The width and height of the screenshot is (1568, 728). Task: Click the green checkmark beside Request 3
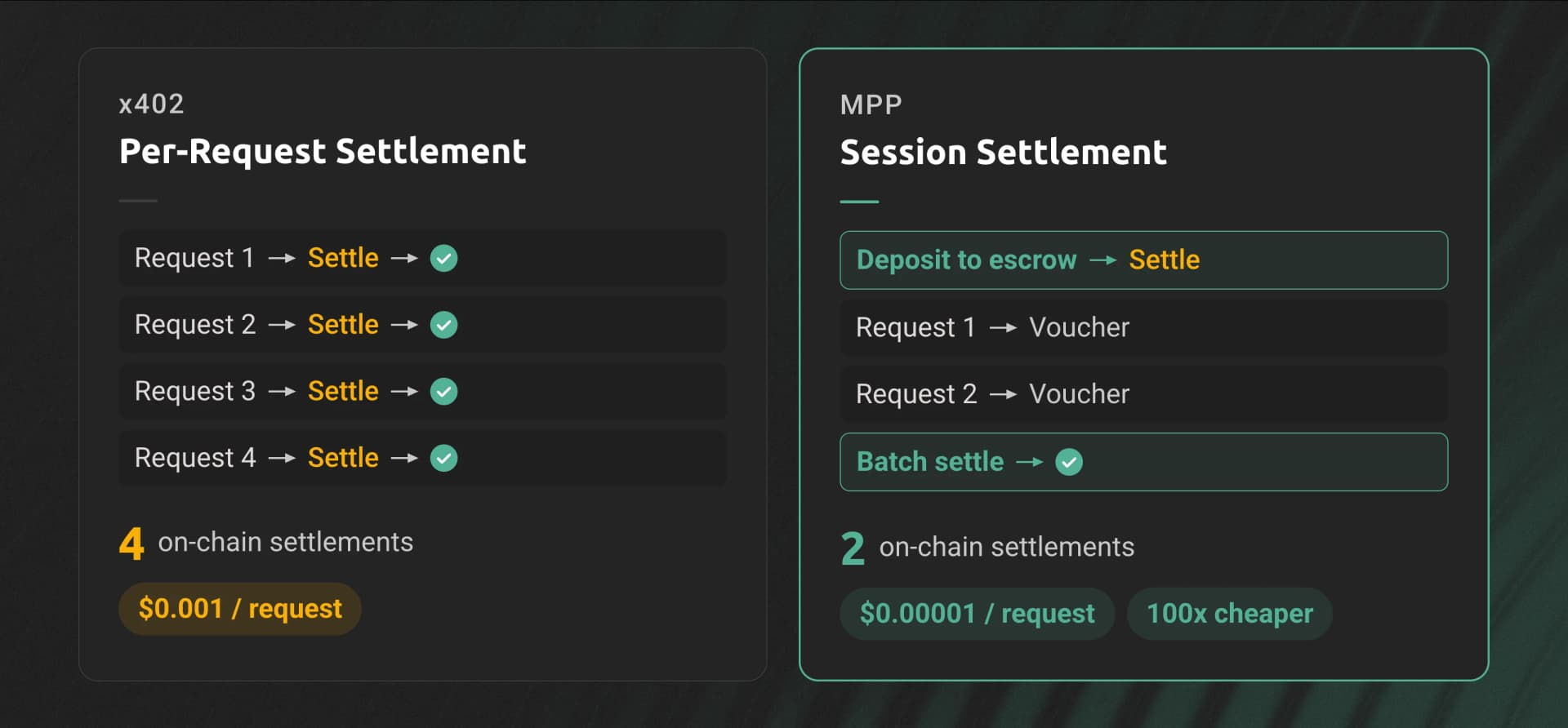tap(443, 392)
